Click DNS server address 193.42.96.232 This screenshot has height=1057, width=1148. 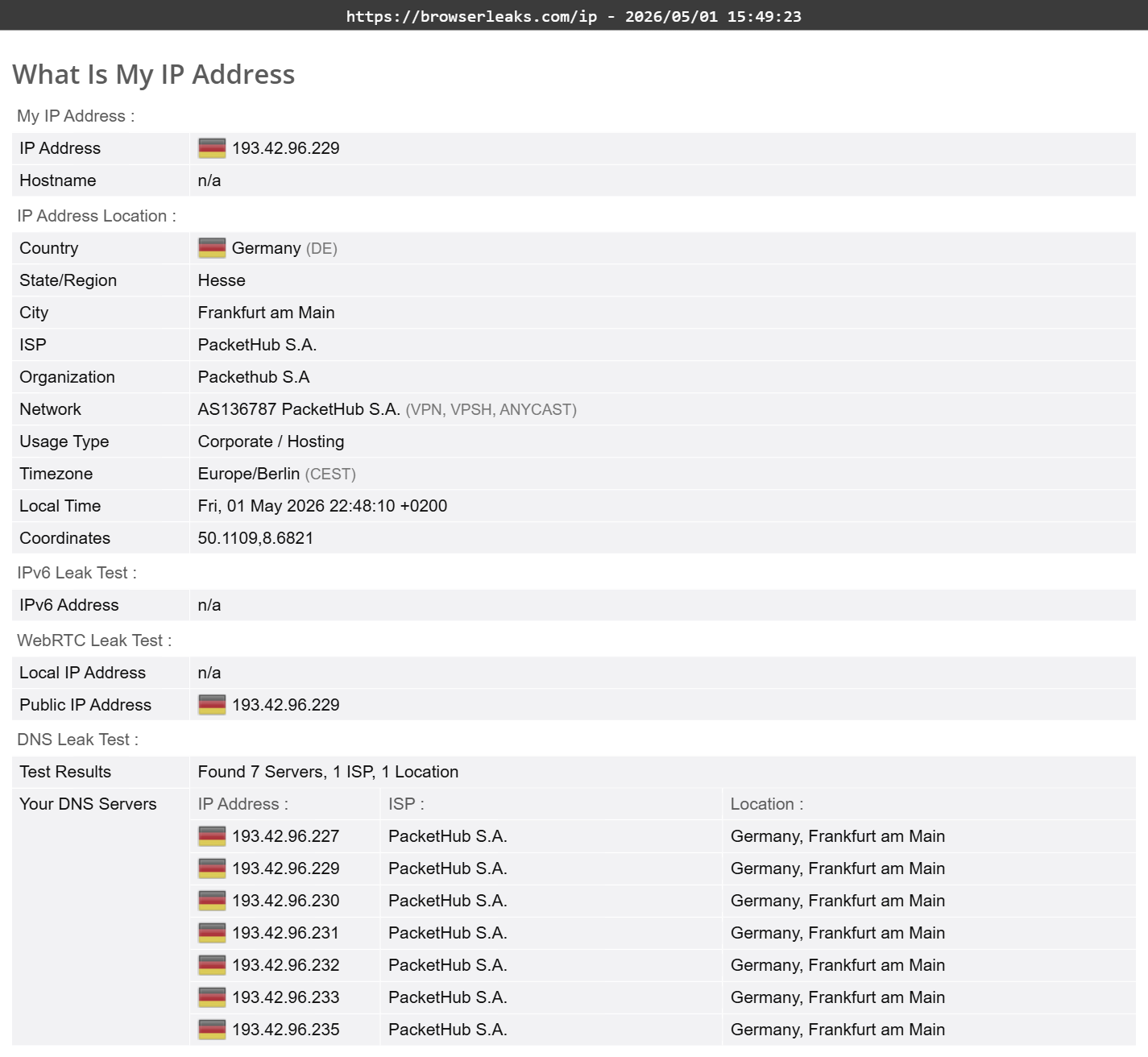(x=286, y=965)
